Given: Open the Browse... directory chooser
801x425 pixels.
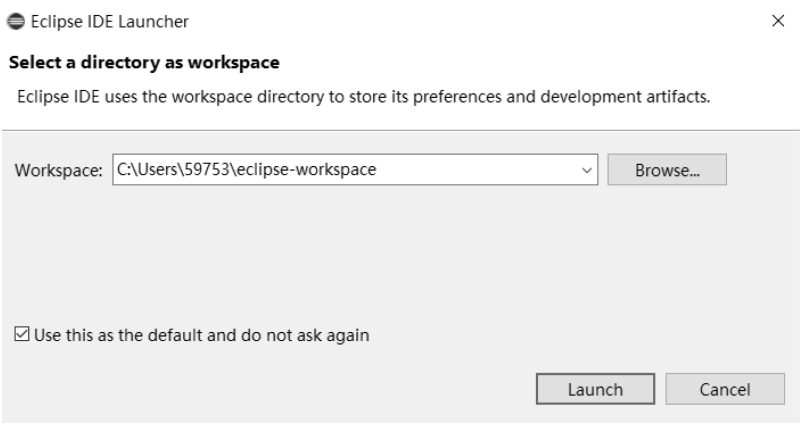Looking at the screenshot, I should 666,170.
